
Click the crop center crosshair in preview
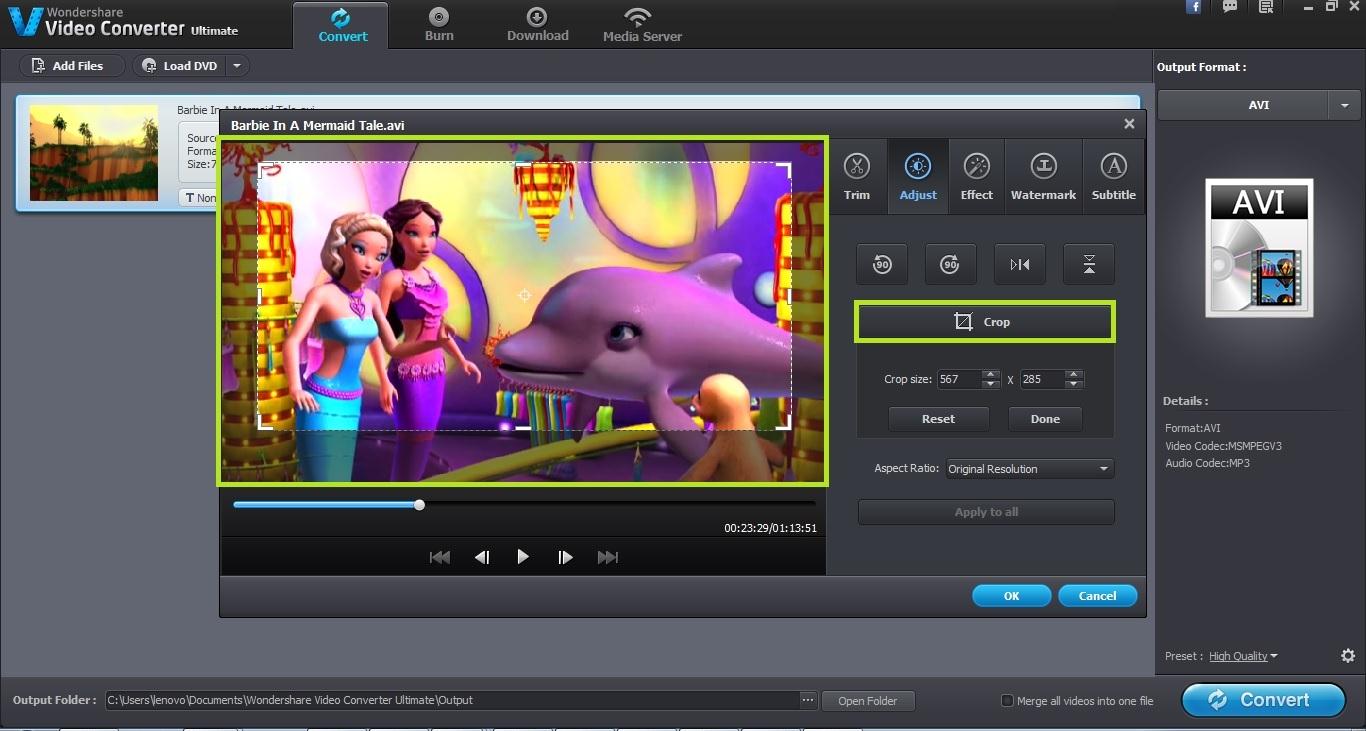click(524, 295)
